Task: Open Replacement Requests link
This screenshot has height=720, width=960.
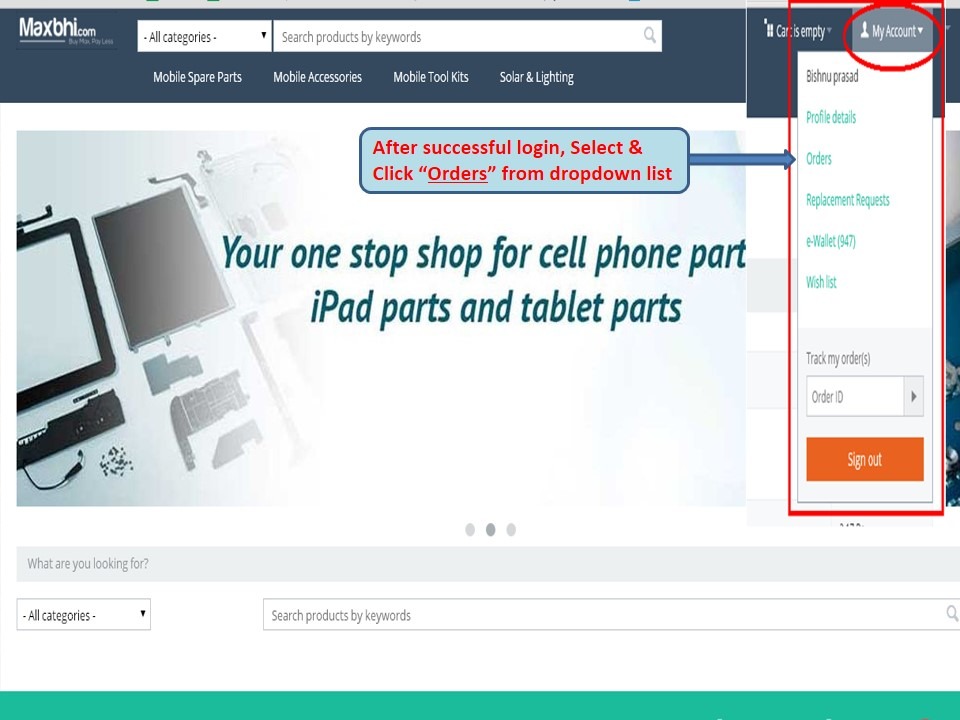Action: [x=847, y=200]
